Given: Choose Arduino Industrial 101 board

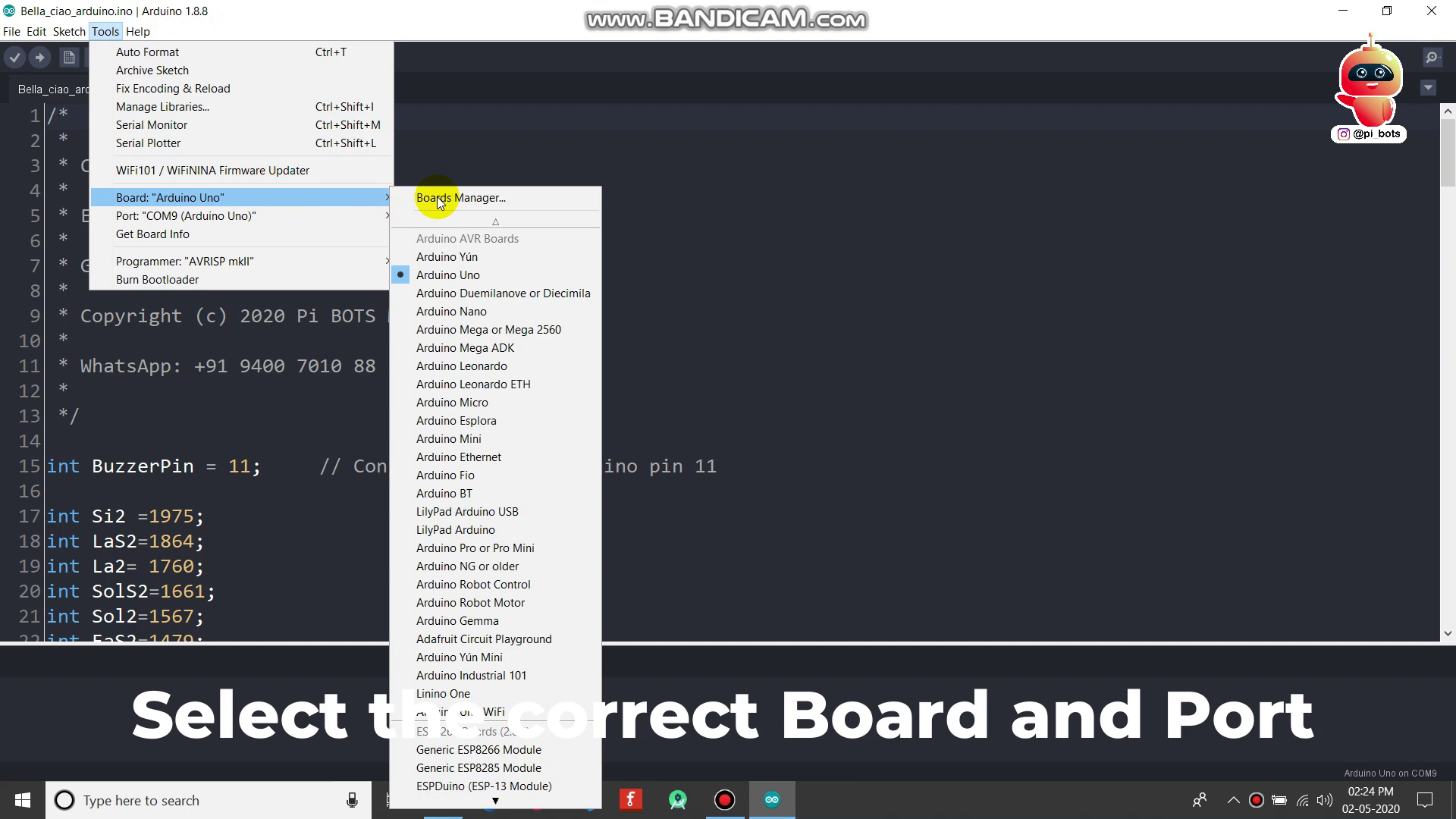Looking at the screenshot, I should pos(495,676).
